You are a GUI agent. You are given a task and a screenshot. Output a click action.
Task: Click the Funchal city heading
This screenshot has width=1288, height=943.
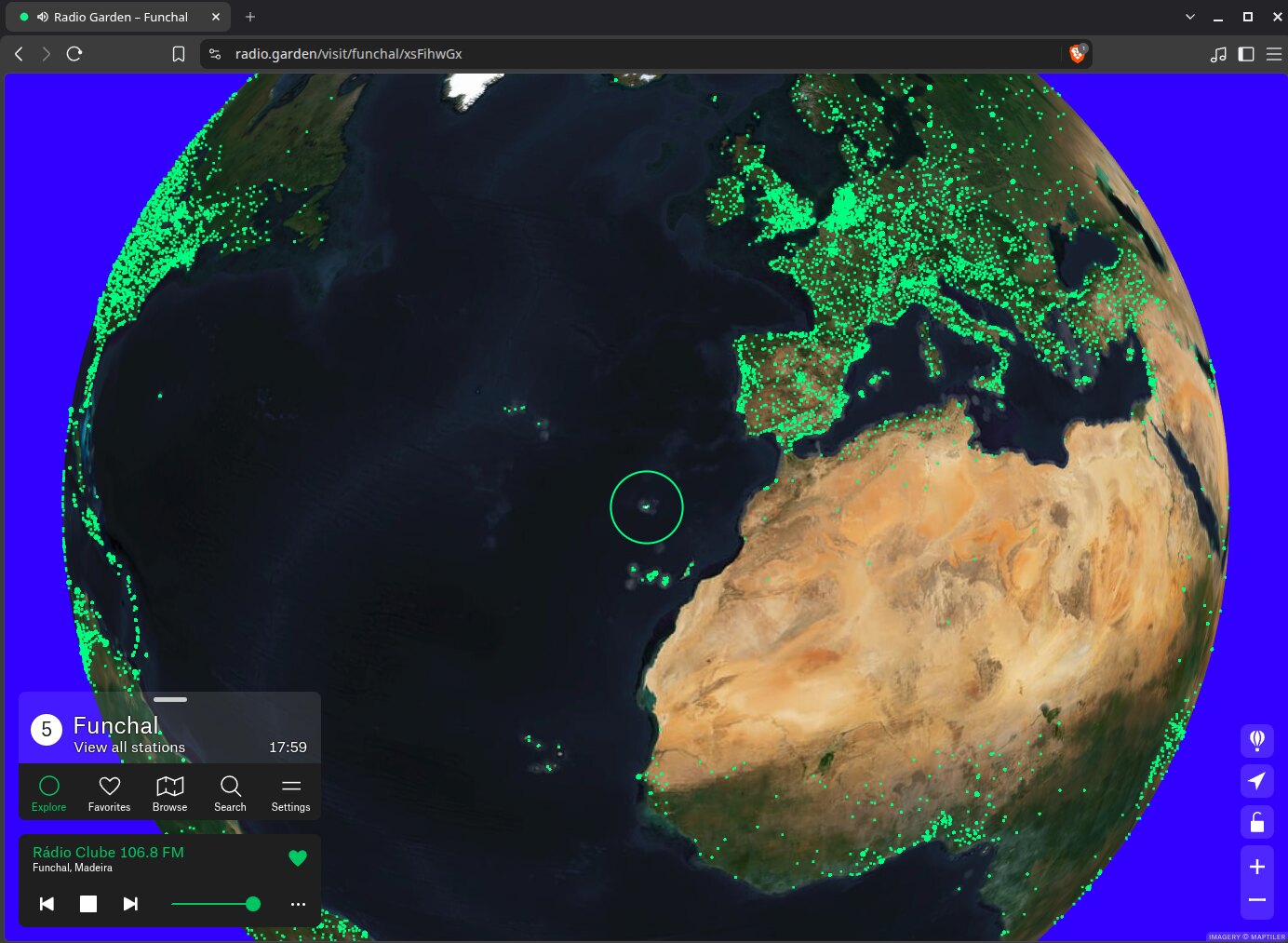point(116,725)
